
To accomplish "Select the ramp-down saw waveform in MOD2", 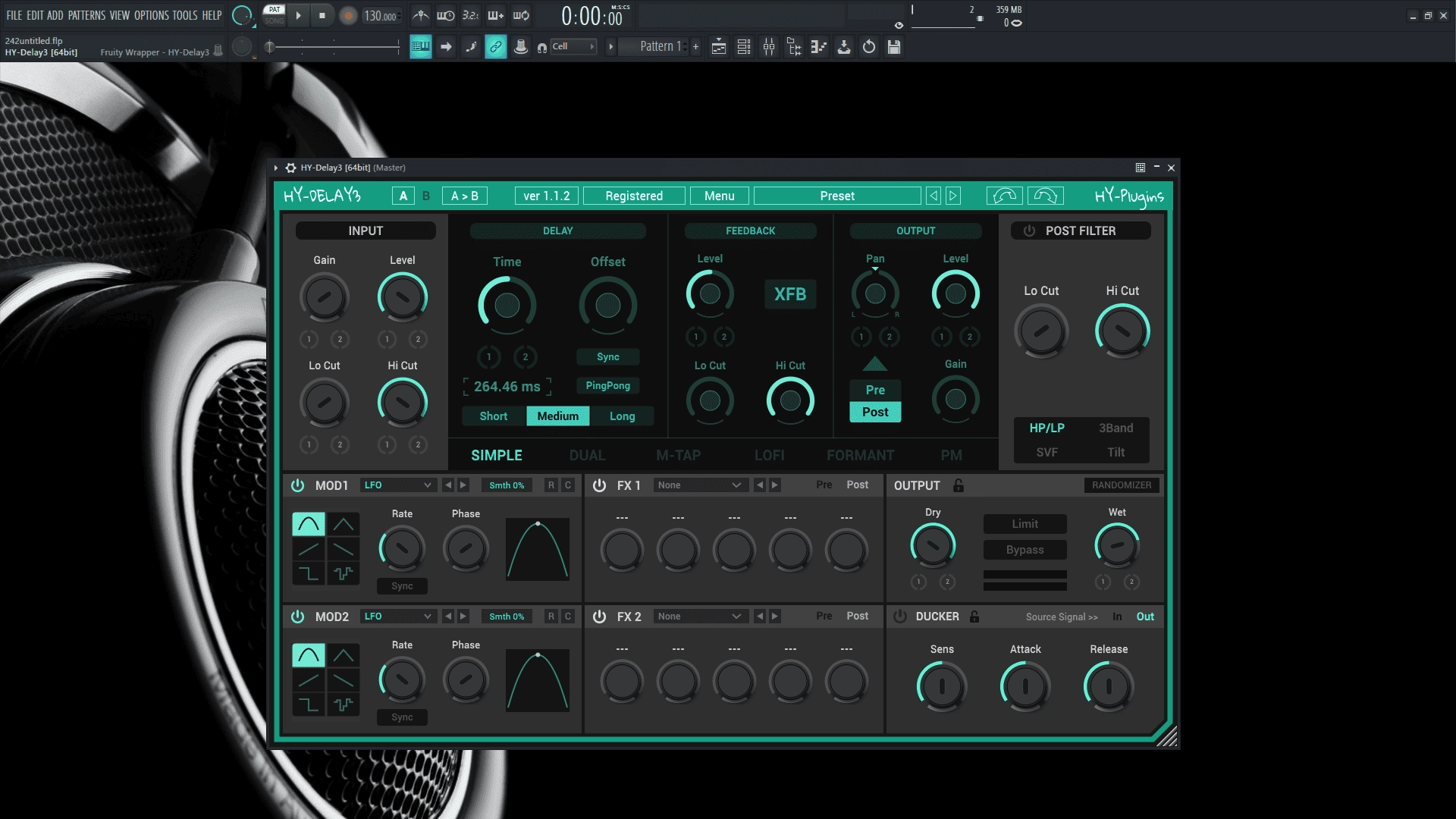I will click(344, 680).
